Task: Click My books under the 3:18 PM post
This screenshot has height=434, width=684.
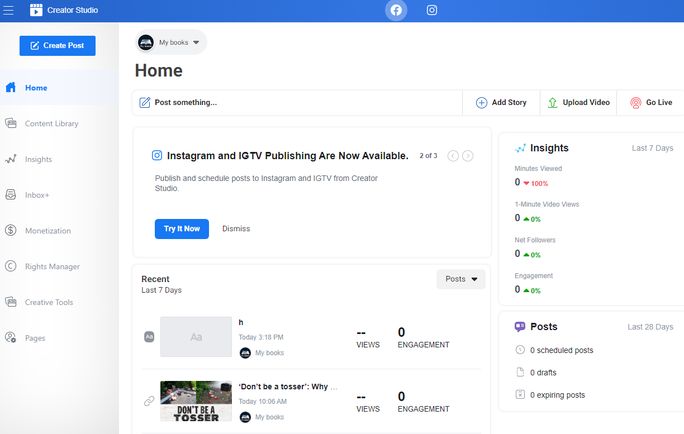Action: (x=269, y=352)
